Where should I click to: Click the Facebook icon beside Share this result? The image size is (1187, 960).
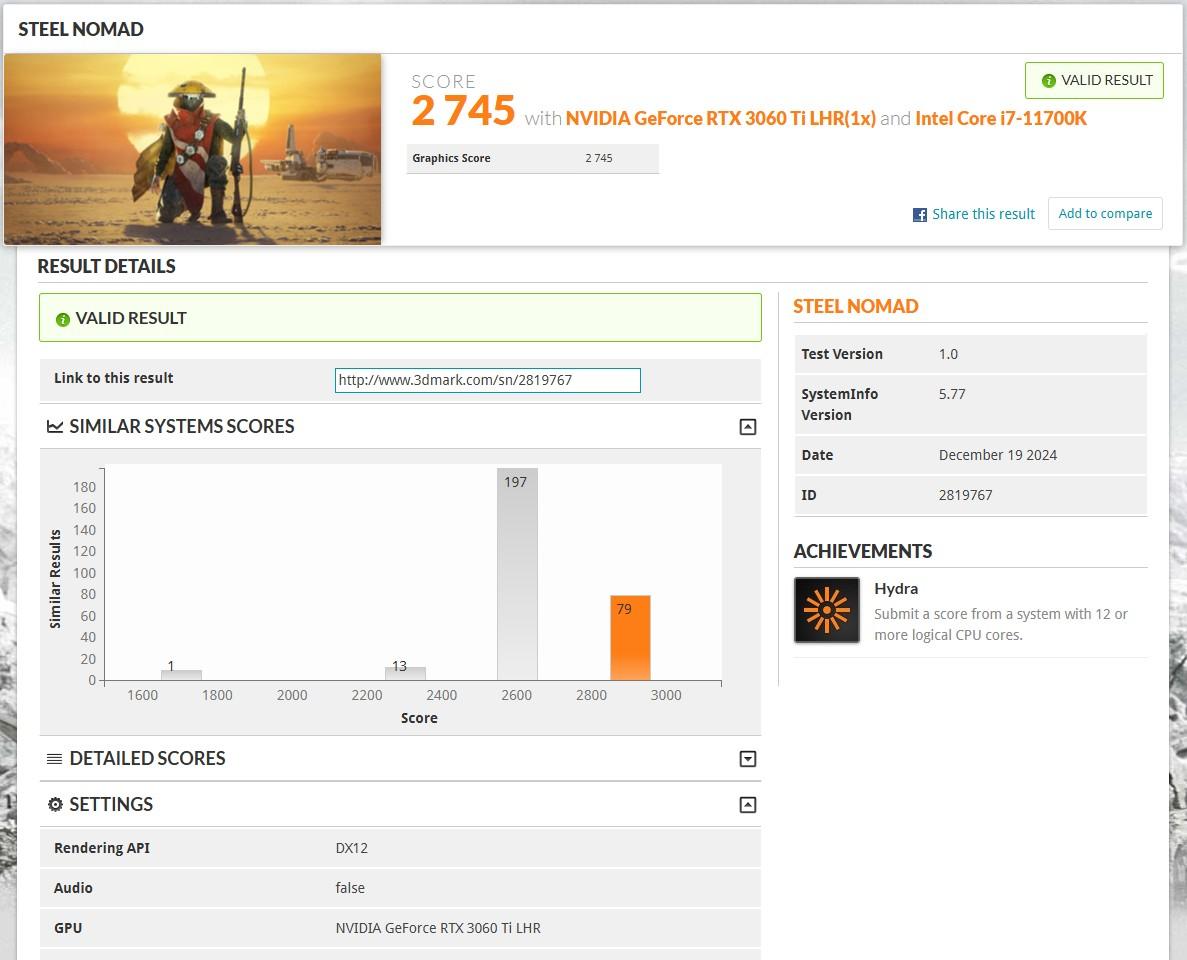919,215
